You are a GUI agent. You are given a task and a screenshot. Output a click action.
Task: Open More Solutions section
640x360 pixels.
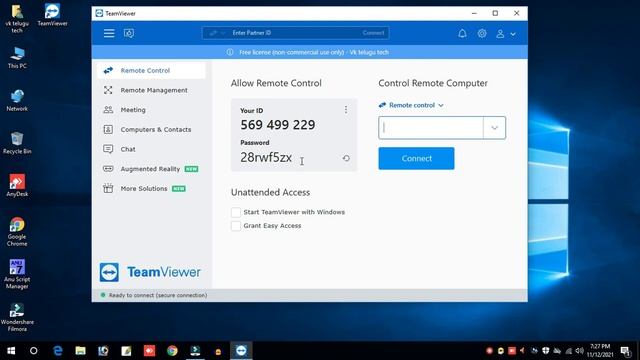click(151, 189)
